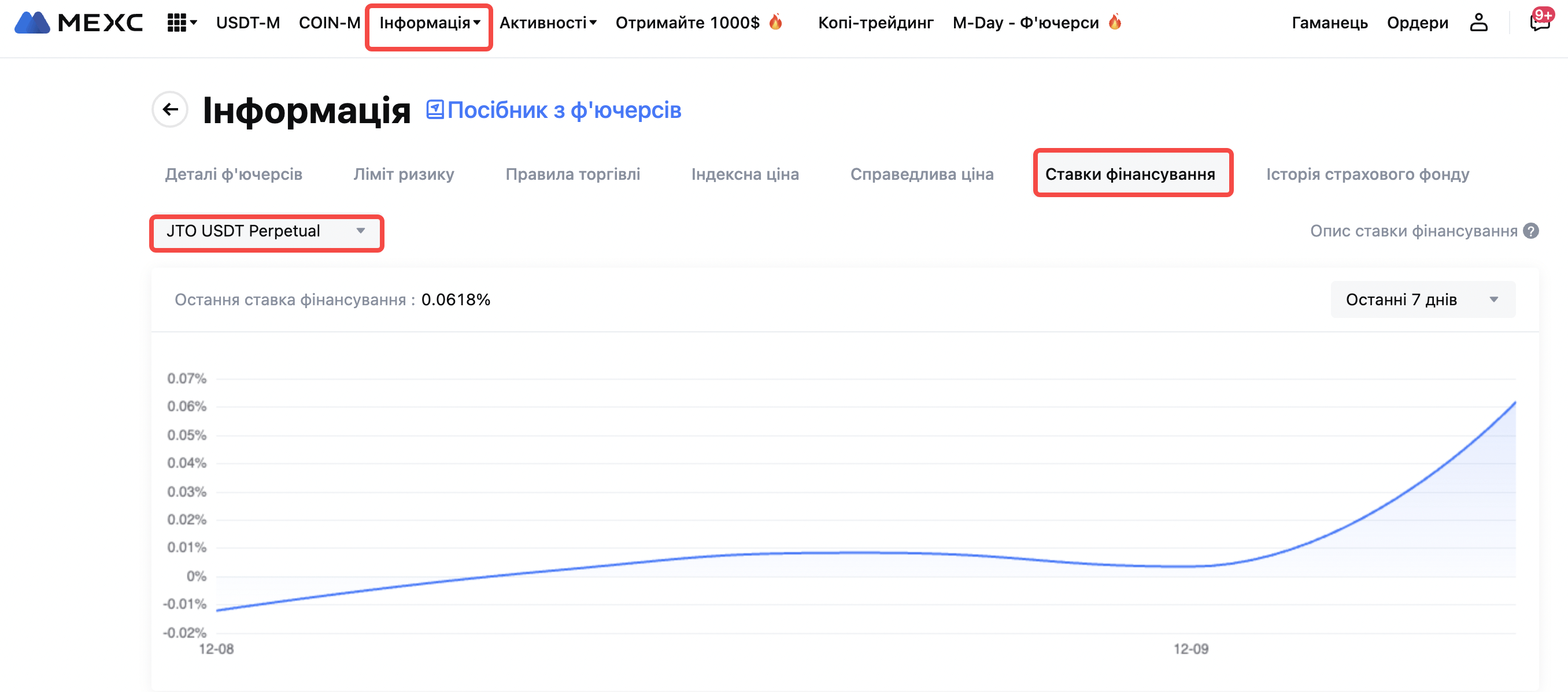Switch to Деталі ф'ючерсів tab

point(234,174)
